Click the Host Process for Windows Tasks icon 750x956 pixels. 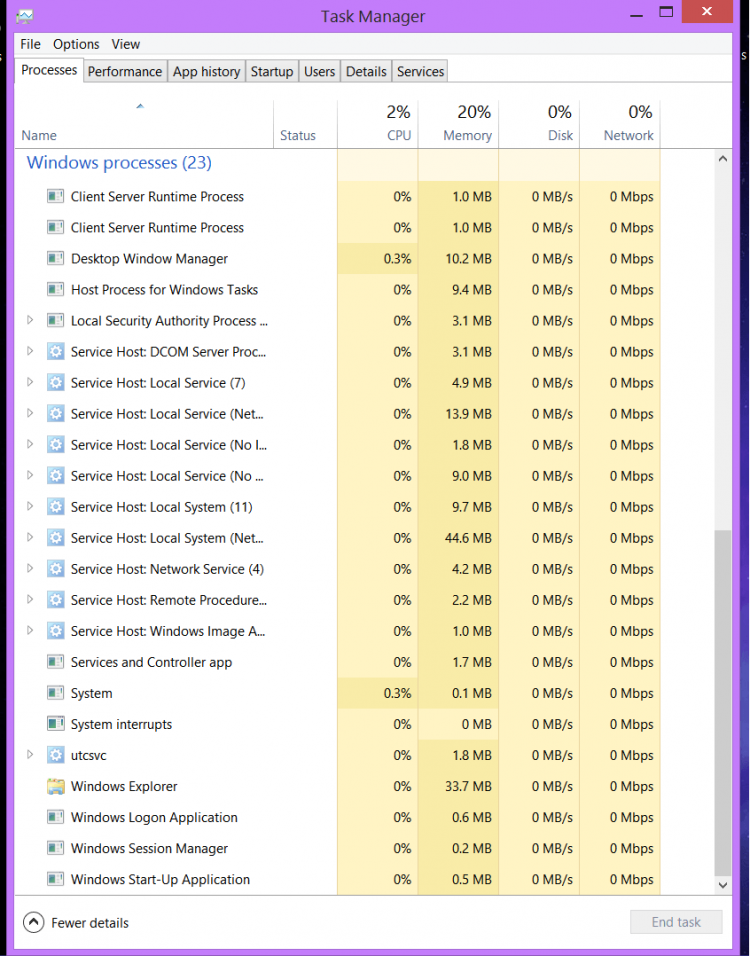click(x=55, y=290)
